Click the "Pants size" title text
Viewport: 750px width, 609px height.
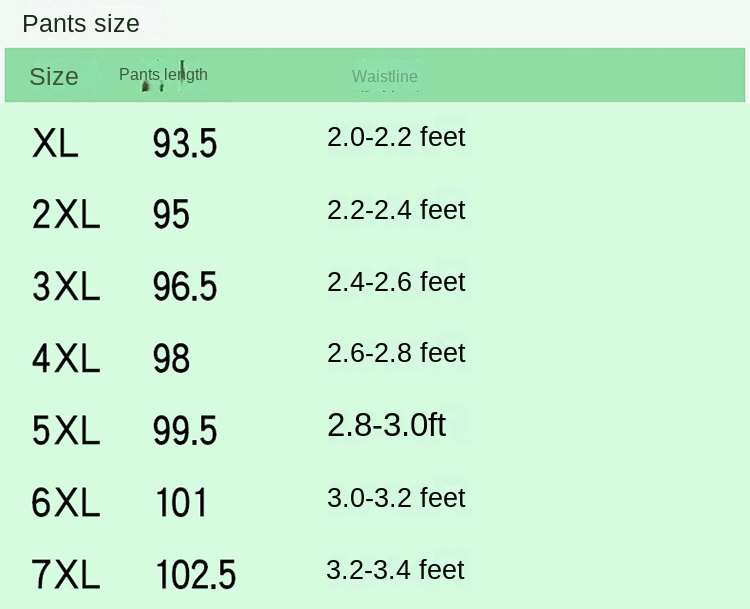(81, 23)
